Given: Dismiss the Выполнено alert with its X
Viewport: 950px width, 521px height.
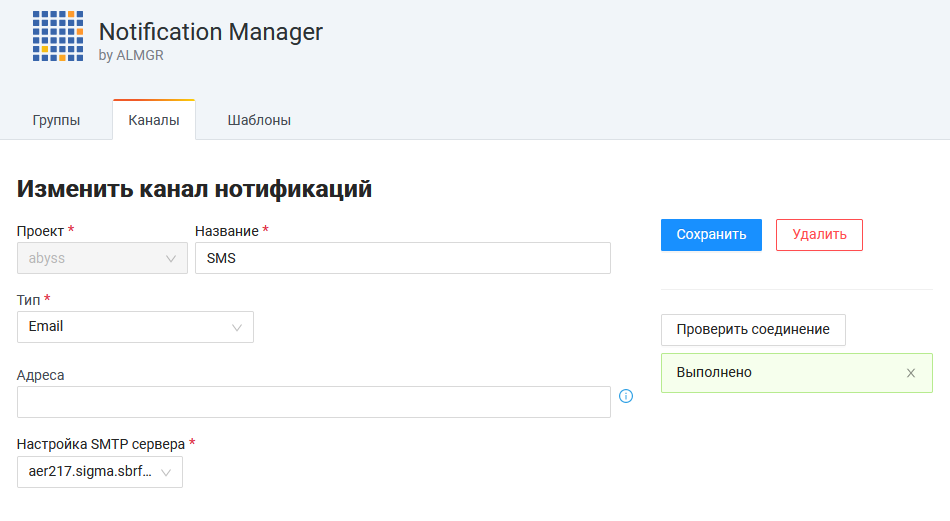Looking at the screenshot, I should 911,373.
